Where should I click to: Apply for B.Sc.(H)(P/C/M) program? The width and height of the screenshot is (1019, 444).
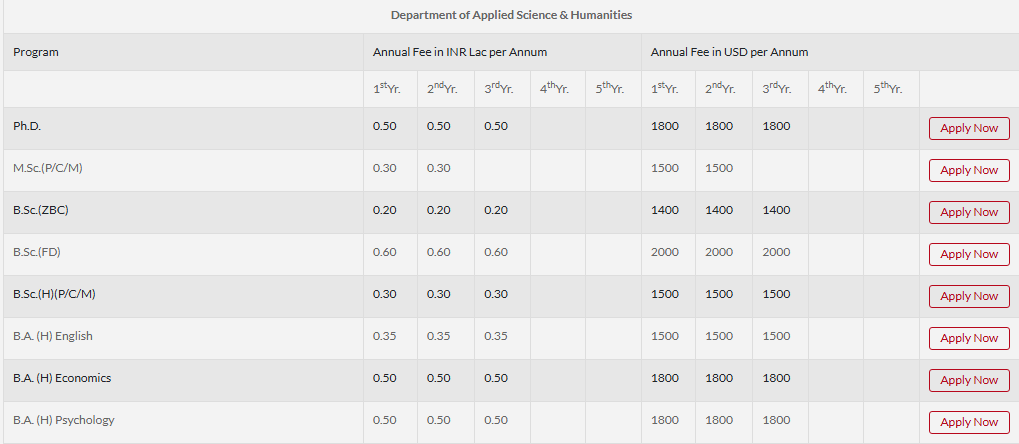pyautogui.click(x=968, y=296)
